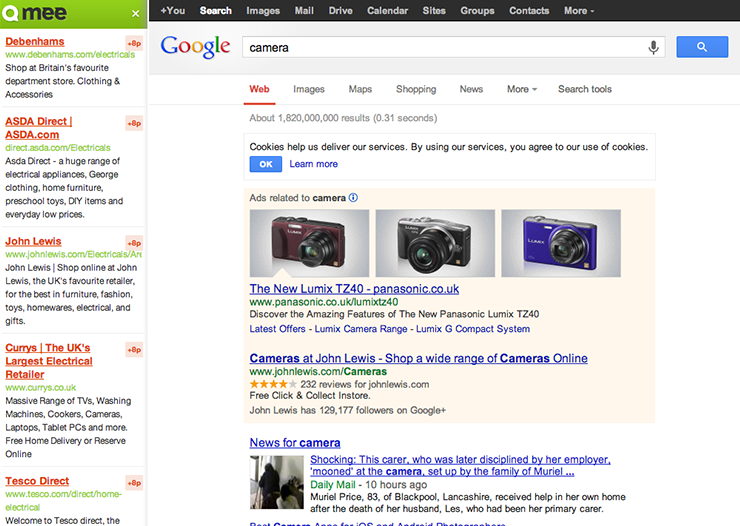Select Search in the top bar

[x=215, y=10]
